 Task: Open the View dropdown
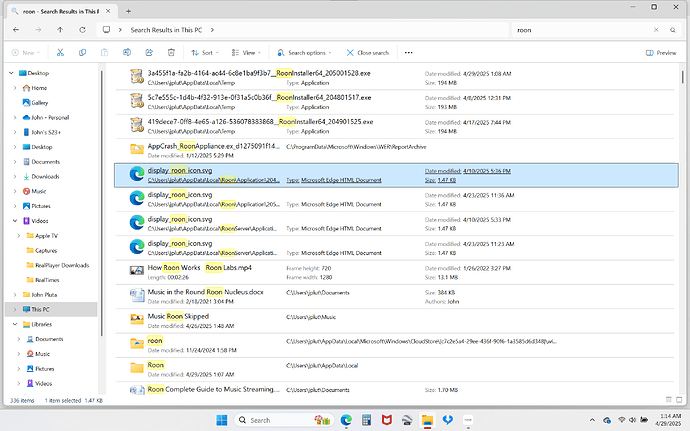point(246,52)
